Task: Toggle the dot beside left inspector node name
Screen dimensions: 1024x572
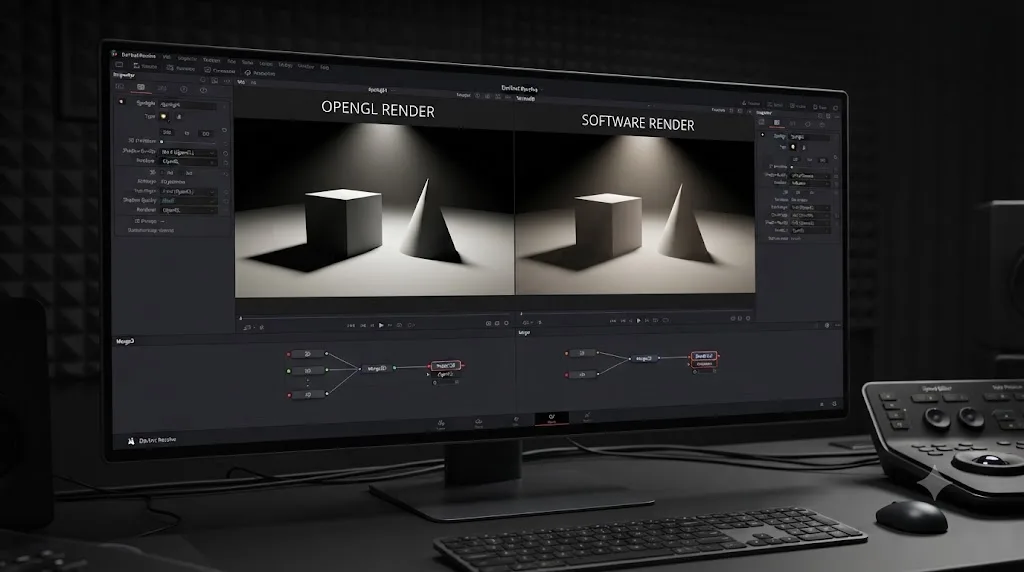Action: point(121,102)
